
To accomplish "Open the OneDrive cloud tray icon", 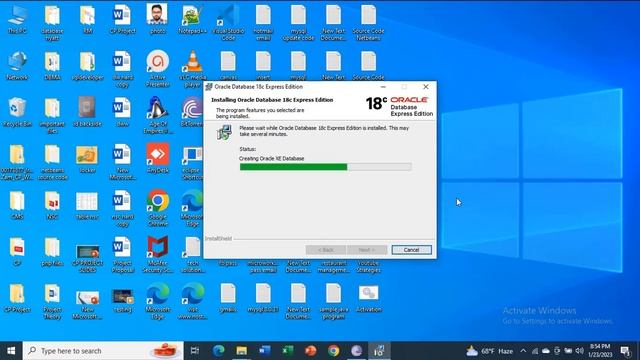I will (546, 351).
